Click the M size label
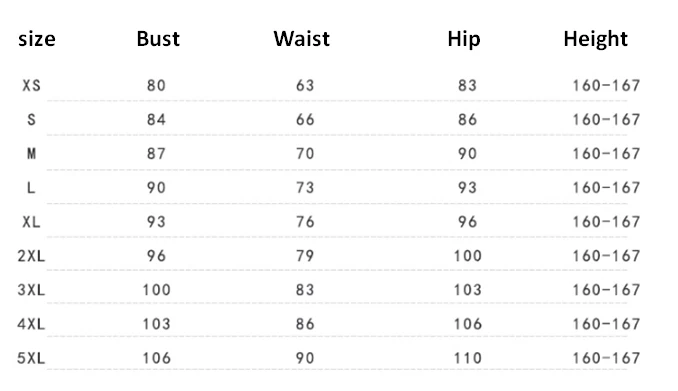 (x=32, y=154)
